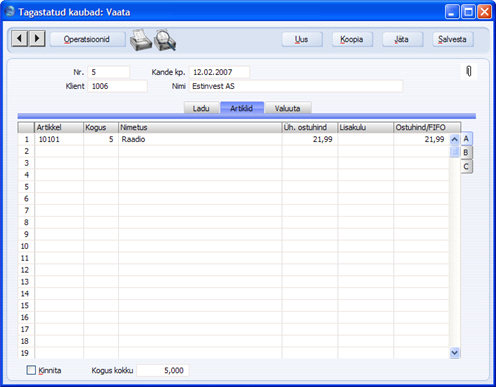Click the Kogus column header
The height and width of the screenshot is (387, 496).
click(x=101, y=127)
